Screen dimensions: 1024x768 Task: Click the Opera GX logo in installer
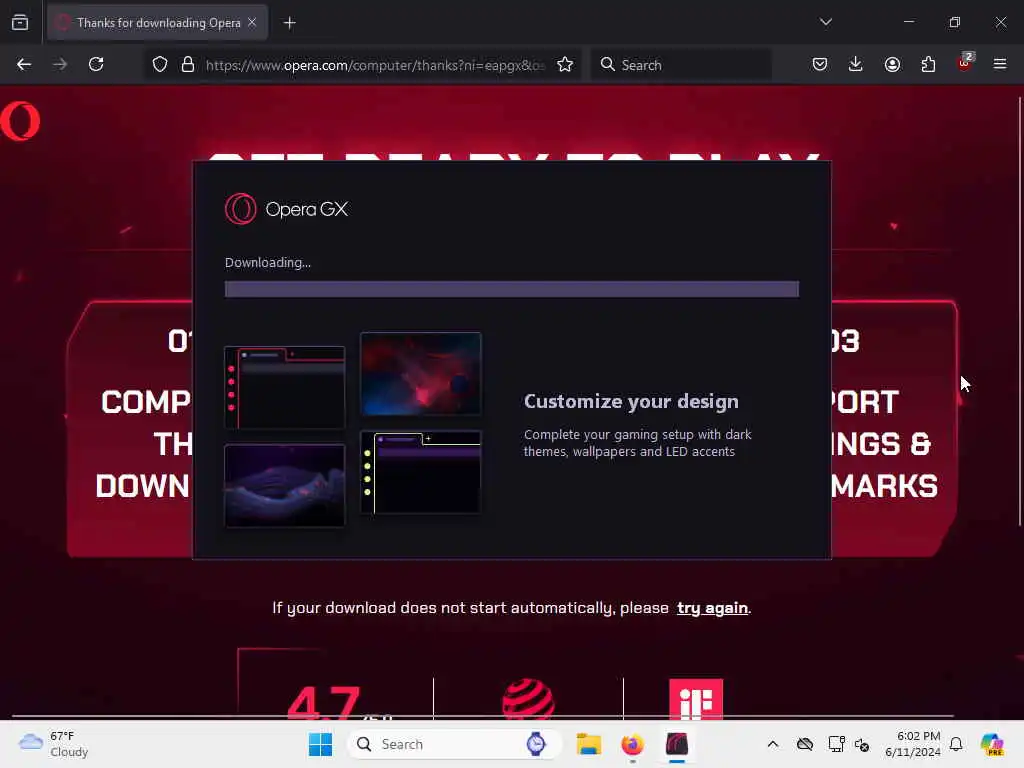286,209
